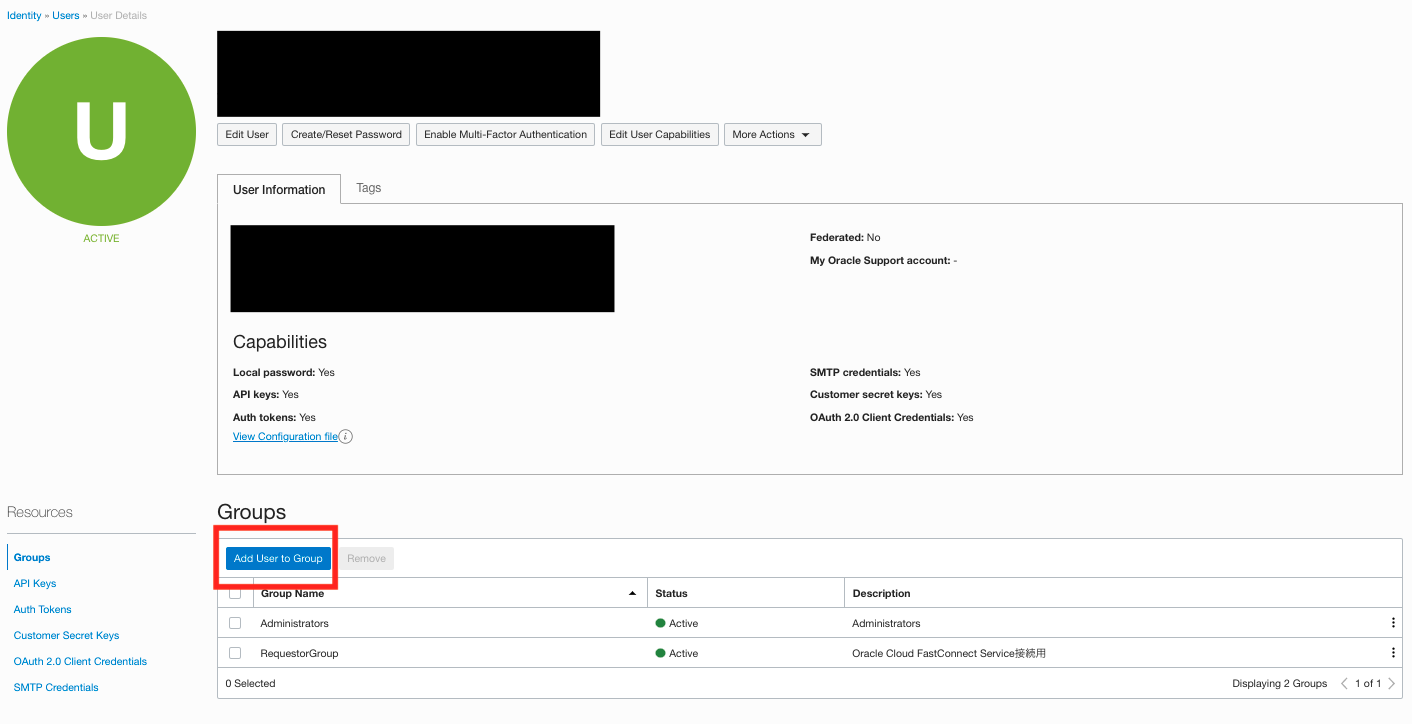Click the Group Name sort arrow
The height and width of the screenshot is (724, 1412).
pyautogui.click(x=632, y=594)
